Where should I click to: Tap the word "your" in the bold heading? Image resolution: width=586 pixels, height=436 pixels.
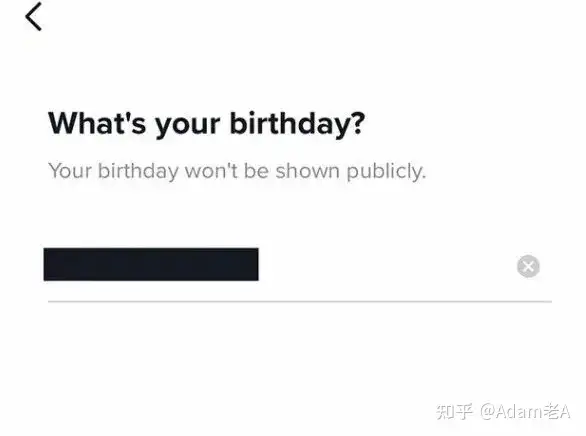188,126
